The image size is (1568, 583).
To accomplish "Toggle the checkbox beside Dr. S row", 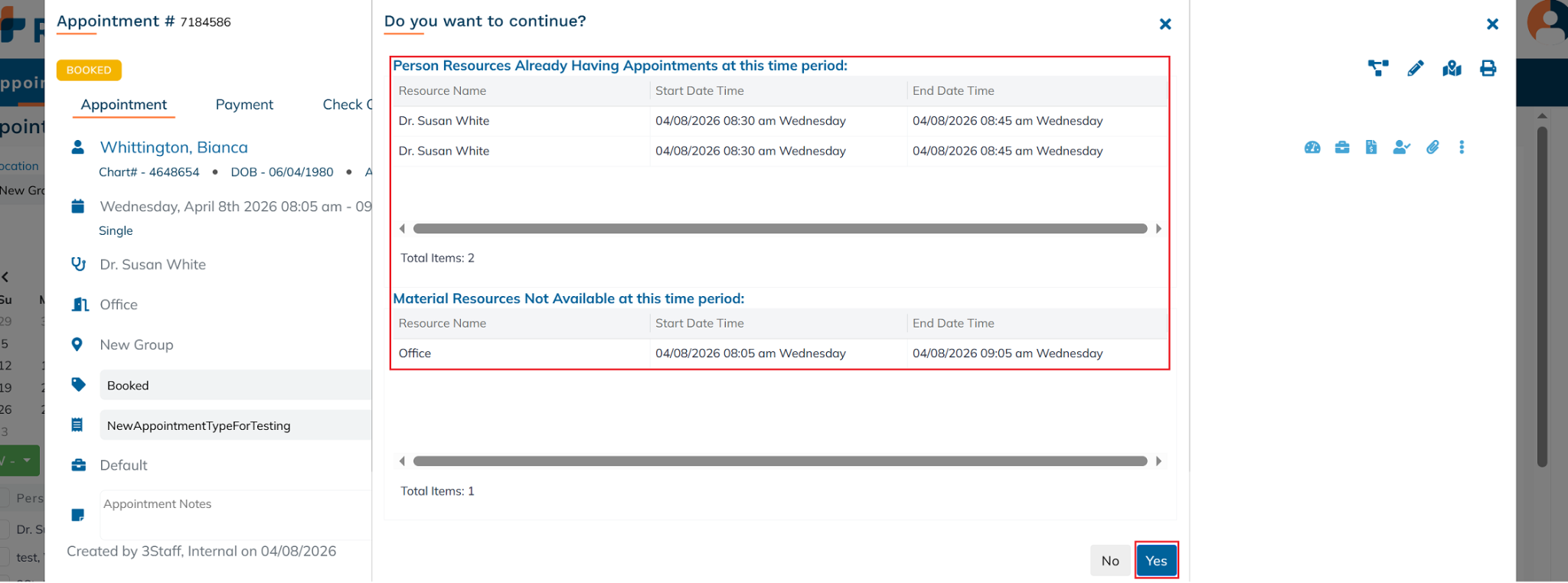I will [x=4, y=529].
